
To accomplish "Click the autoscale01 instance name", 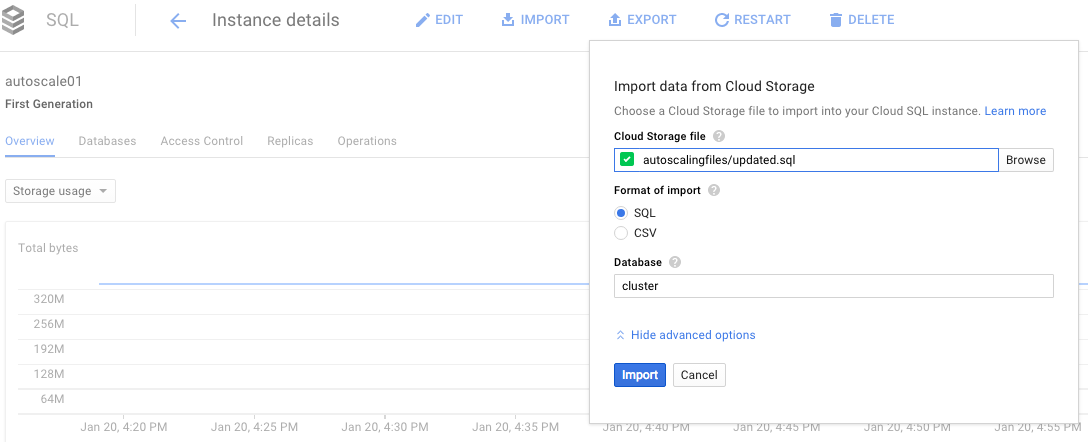I will 44,81.
